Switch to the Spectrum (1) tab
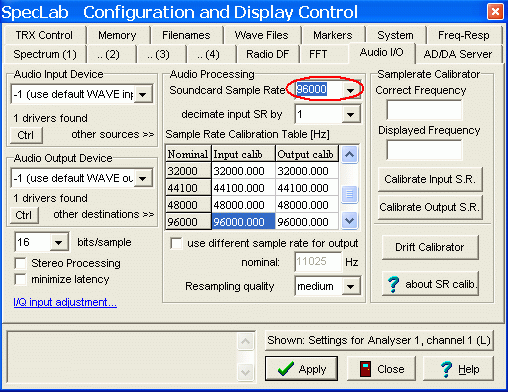The width and height of the screenshot is (508, 392). click(45, 54)
